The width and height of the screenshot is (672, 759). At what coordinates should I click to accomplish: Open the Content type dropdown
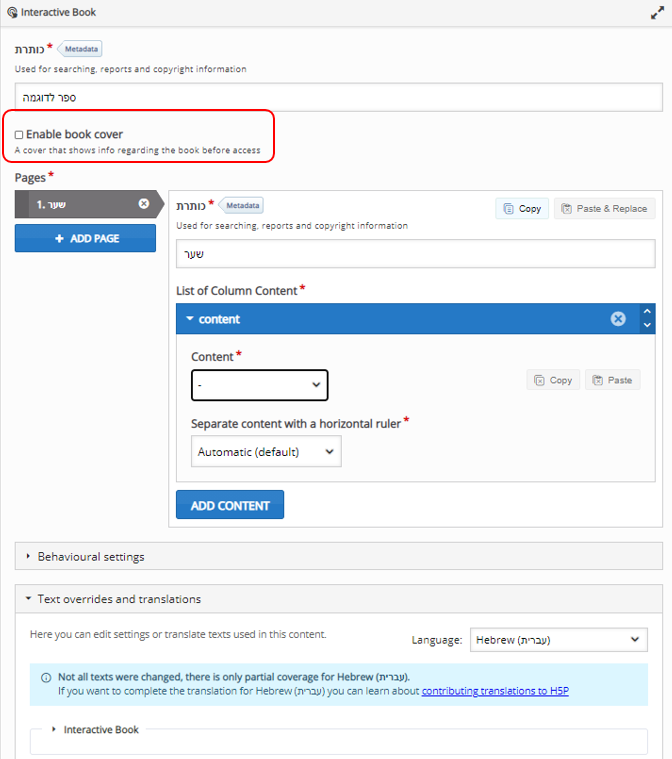pyautogui.click(x=260, y=385)
